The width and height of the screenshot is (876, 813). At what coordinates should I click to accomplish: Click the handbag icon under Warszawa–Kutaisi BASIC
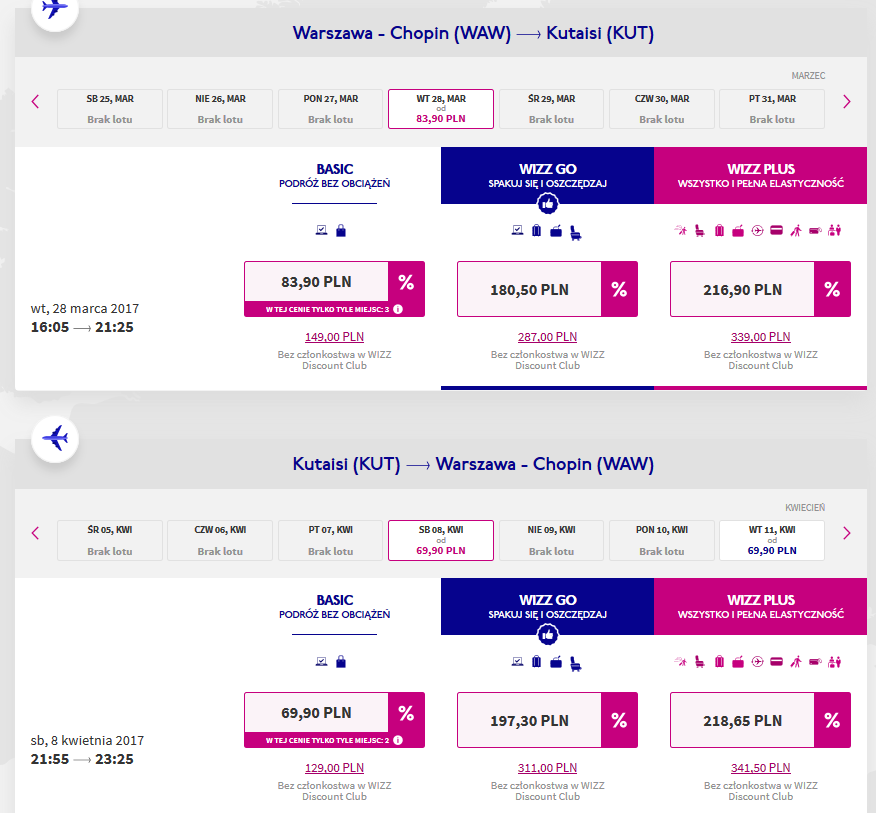coord(341,230)
